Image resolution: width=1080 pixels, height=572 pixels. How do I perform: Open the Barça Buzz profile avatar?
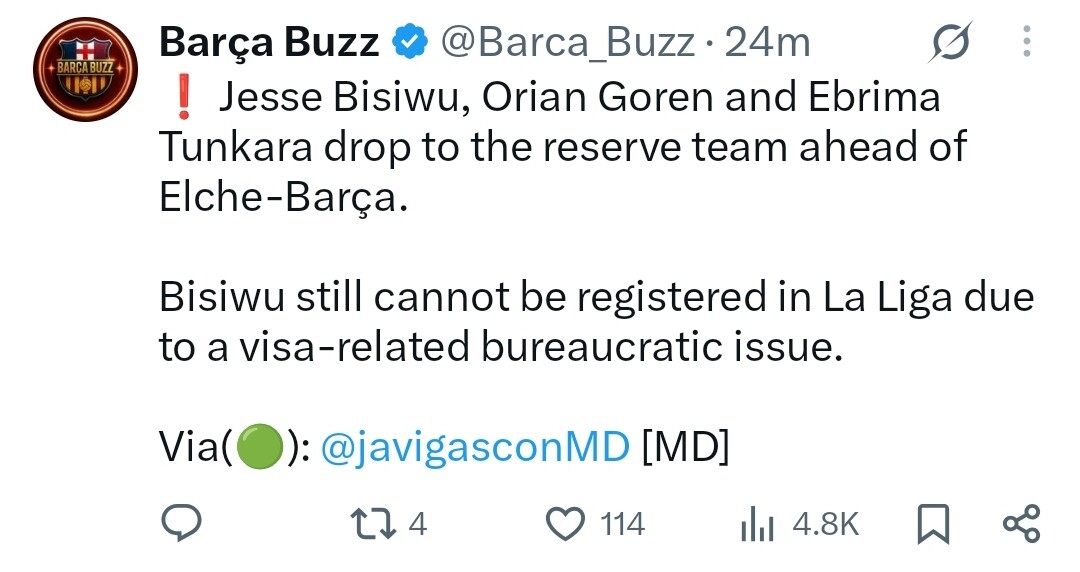(x=85, y=70)
